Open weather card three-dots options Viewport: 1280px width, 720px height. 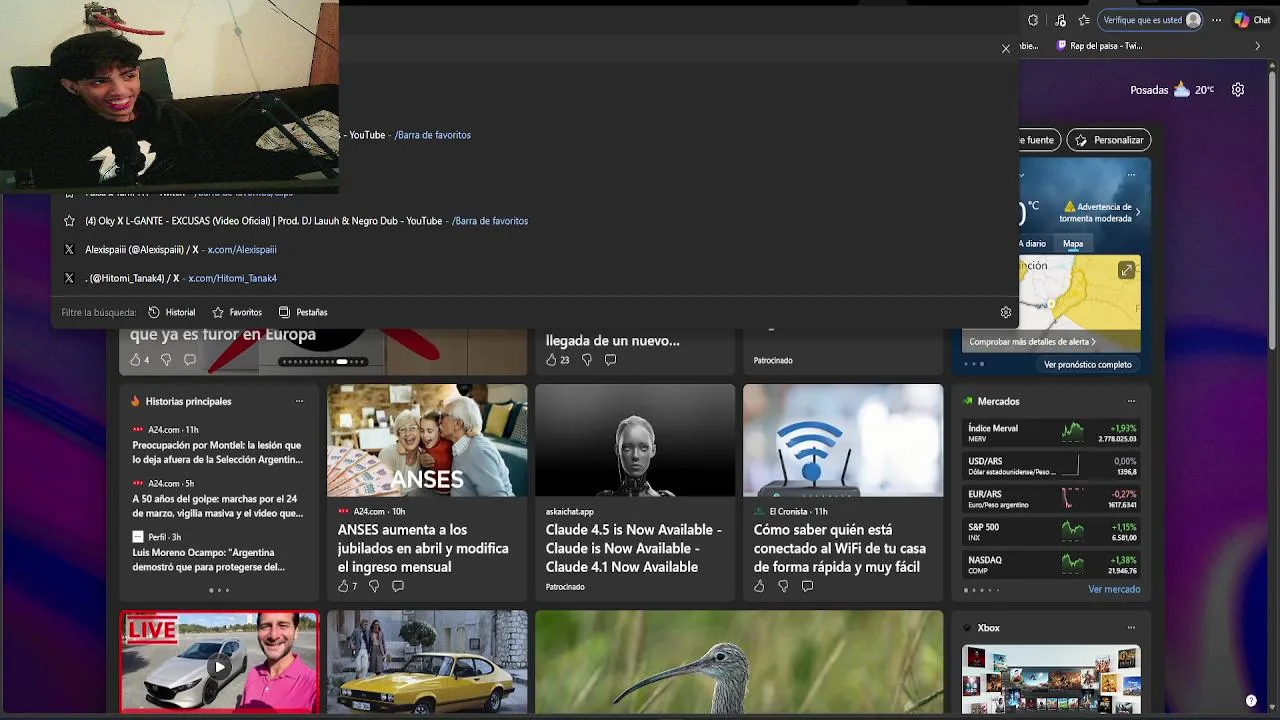(1131, 175)
